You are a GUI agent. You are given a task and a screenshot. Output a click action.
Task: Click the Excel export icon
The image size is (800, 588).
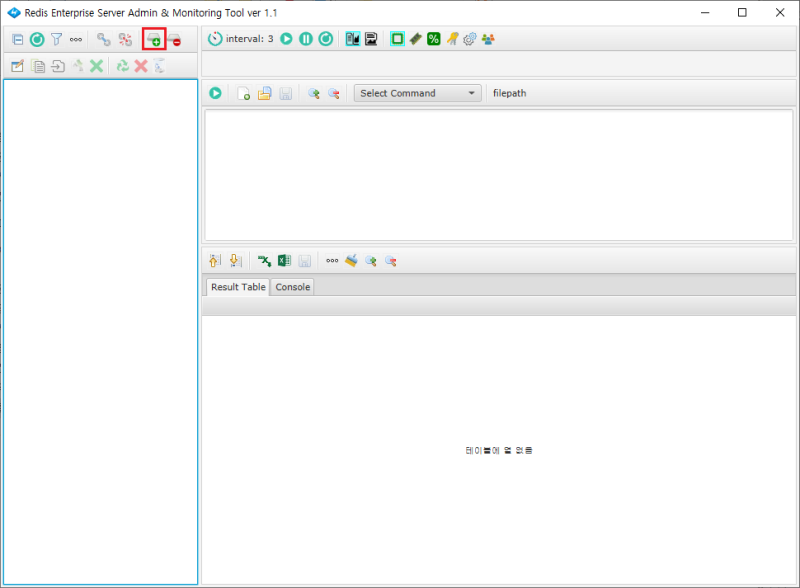[x=284, y=260]
